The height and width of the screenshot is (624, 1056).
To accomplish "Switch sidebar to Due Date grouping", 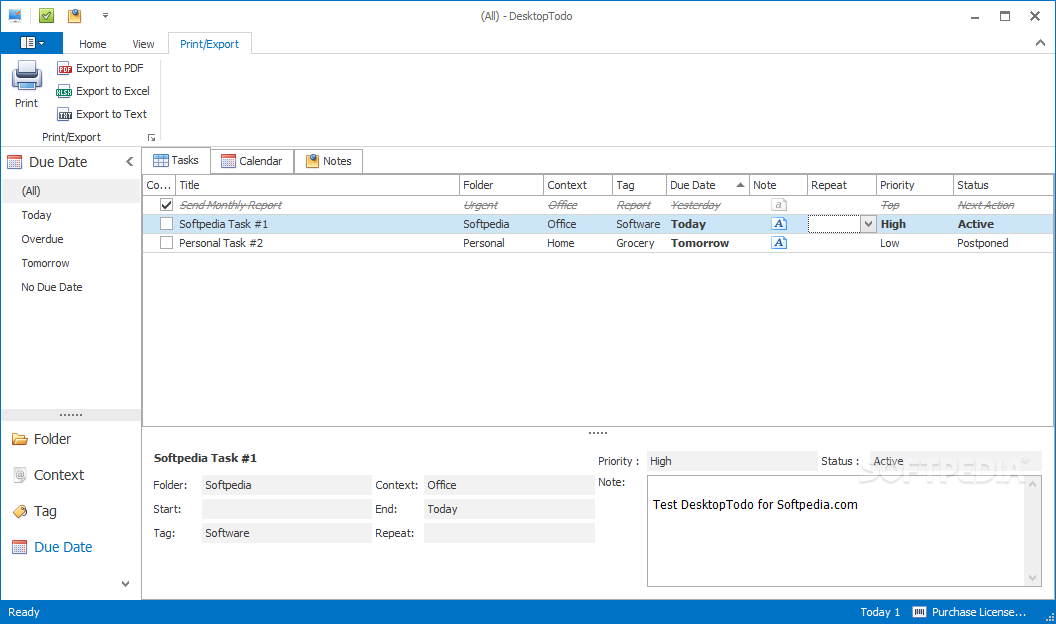I will tap(53, 547).
